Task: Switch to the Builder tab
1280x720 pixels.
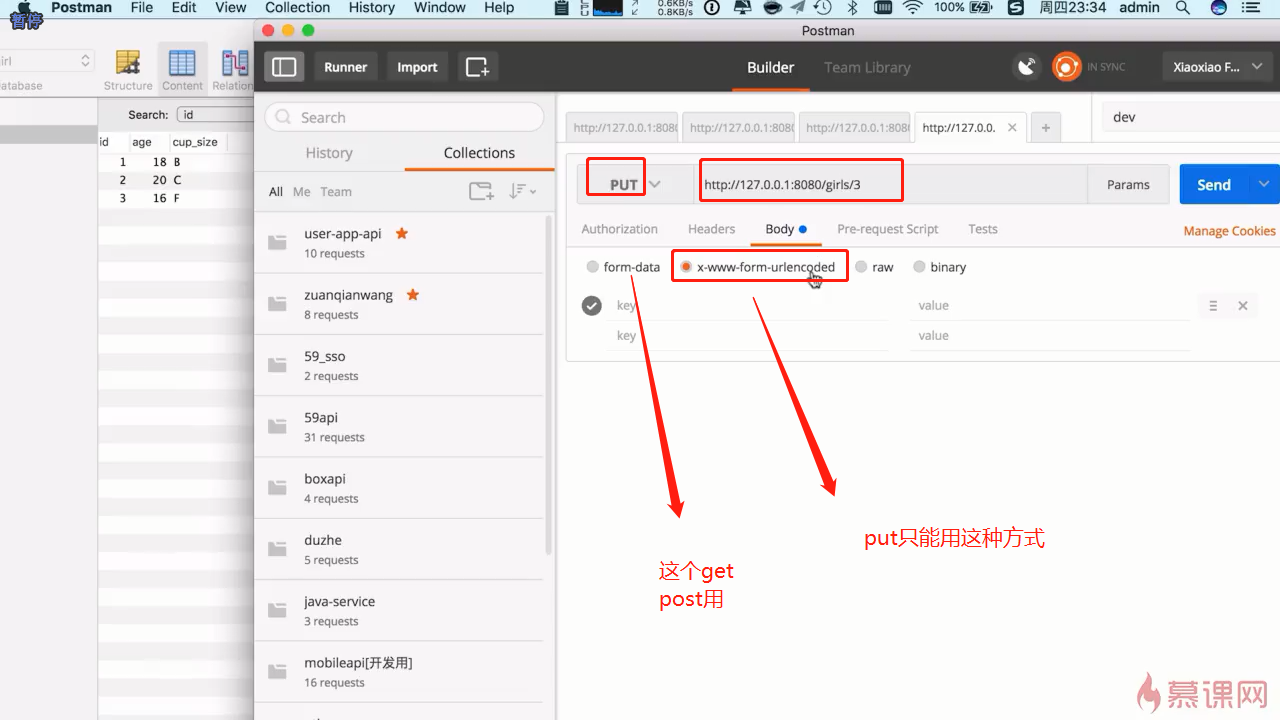Action: click(770, 67)
